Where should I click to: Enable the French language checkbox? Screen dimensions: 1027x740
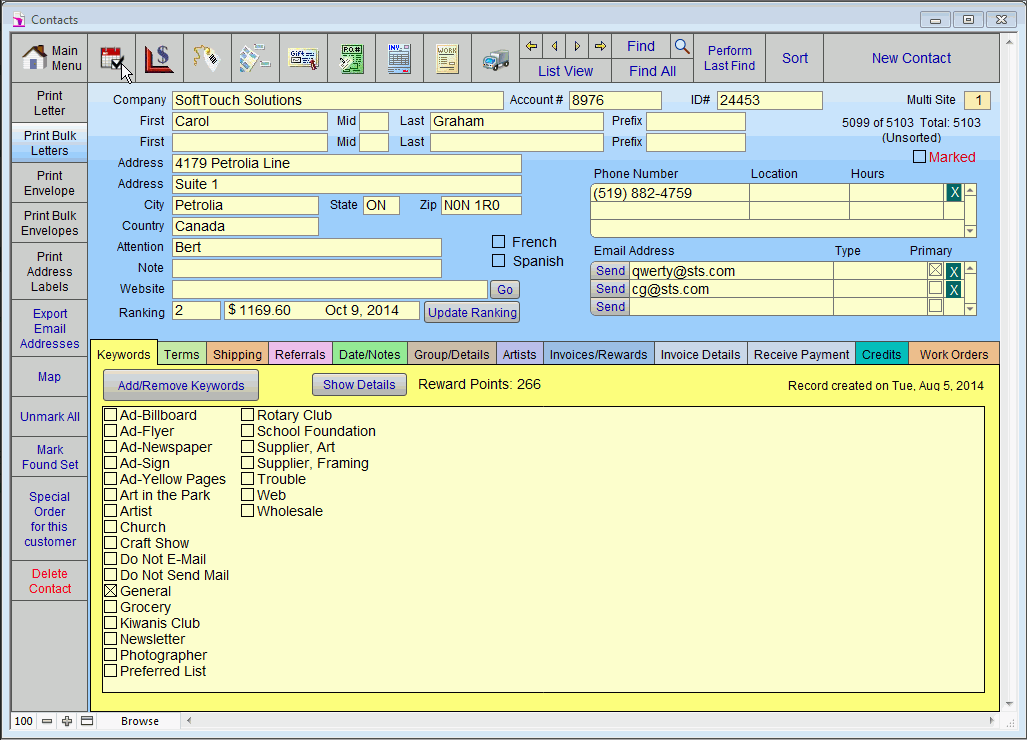tap(498, 242)
